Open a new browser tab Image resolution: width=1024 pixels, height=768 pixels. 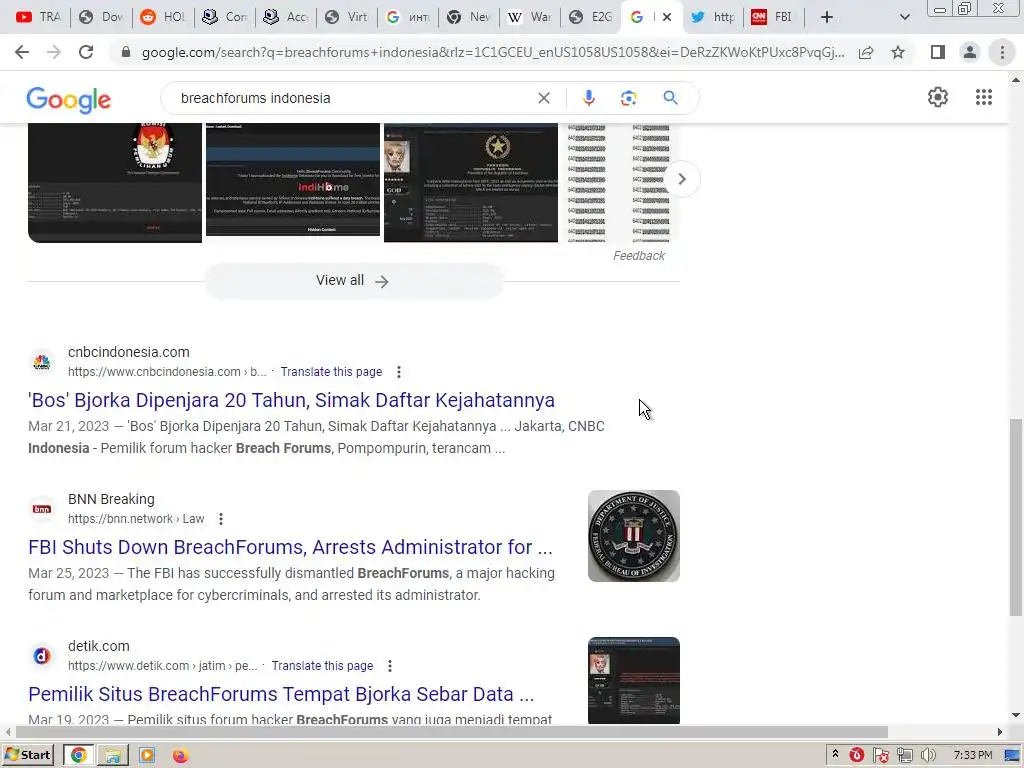click(x=827, y=17)
